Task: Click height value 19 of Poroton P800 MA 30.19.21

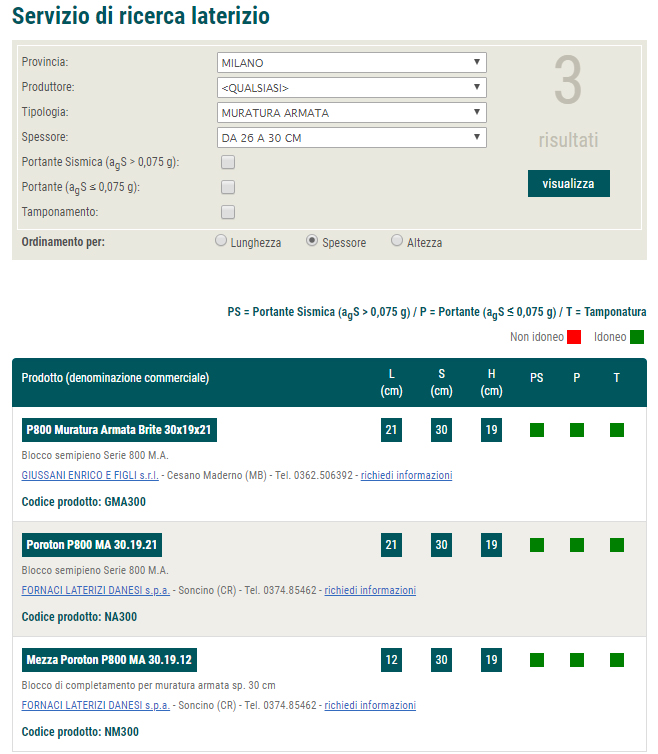Action: coord(492,545)
